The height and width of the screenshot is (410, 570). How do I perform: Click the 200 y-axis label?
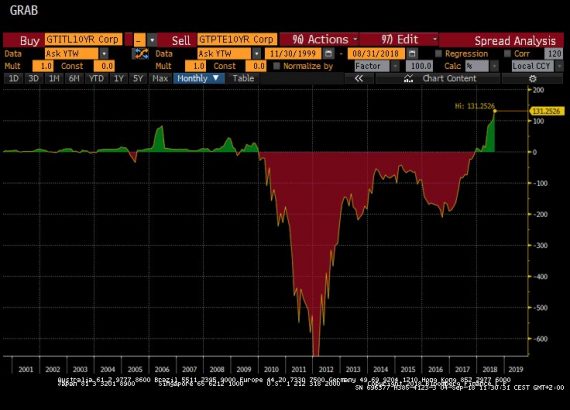tap(538, 90)
